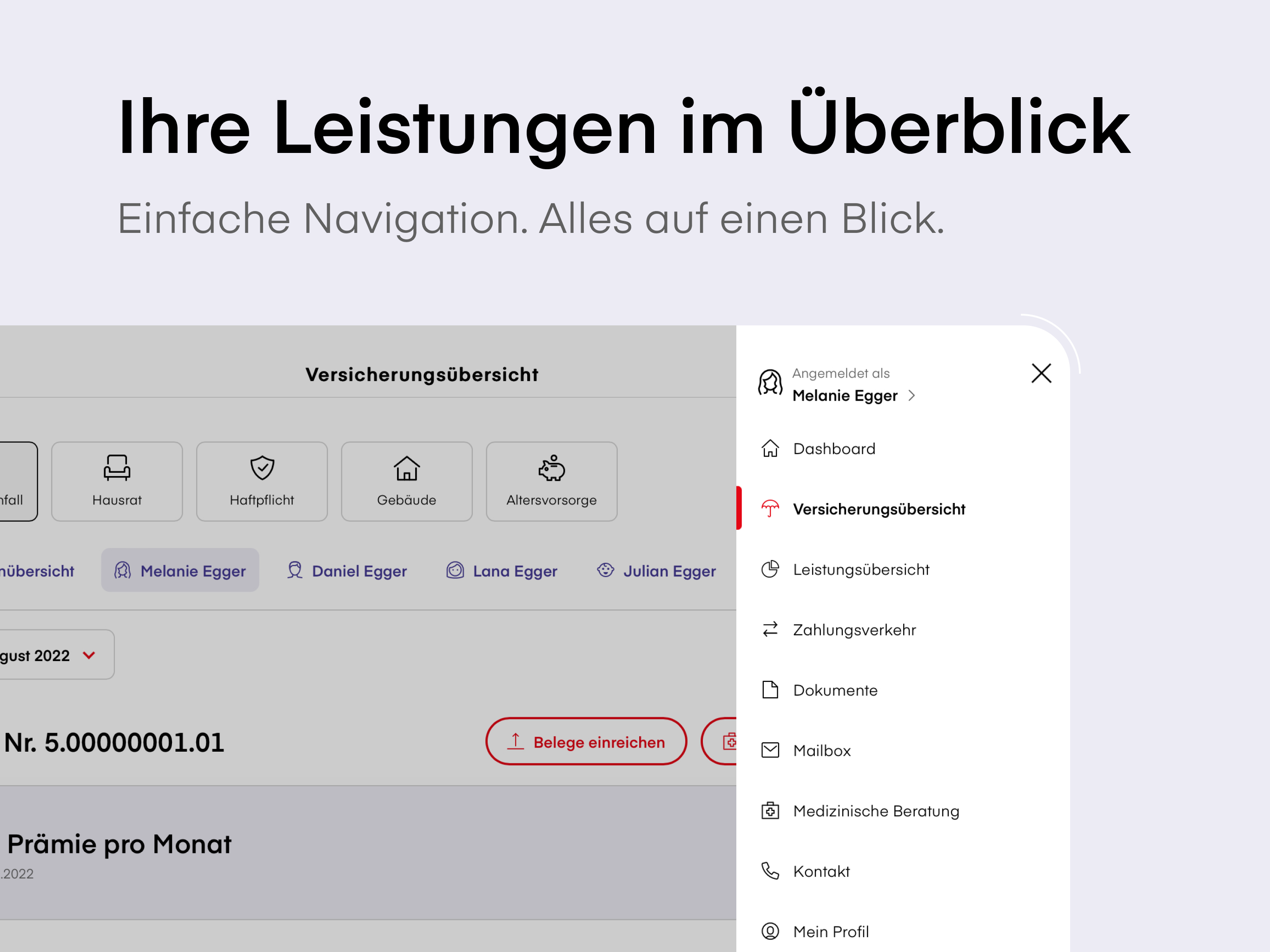This screenshot has height=952, width=1270.
Task: Click the Medizinische Beratung medical kit icon
Action: pos(770,811)
